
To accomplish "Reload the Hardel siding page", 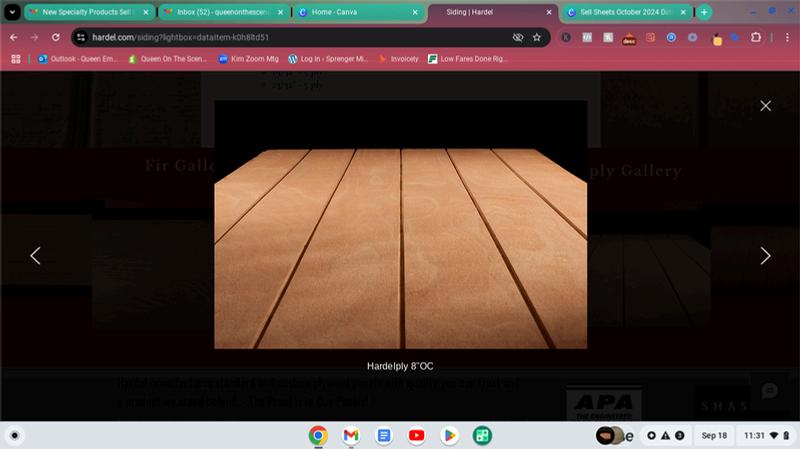I will click(56, 37).
